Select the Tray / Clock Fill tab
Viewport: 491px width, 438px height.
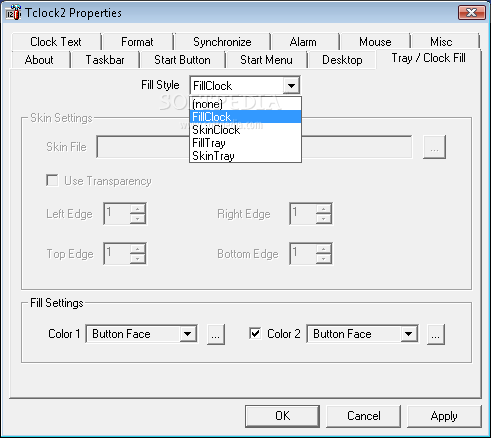coord(428,58)
